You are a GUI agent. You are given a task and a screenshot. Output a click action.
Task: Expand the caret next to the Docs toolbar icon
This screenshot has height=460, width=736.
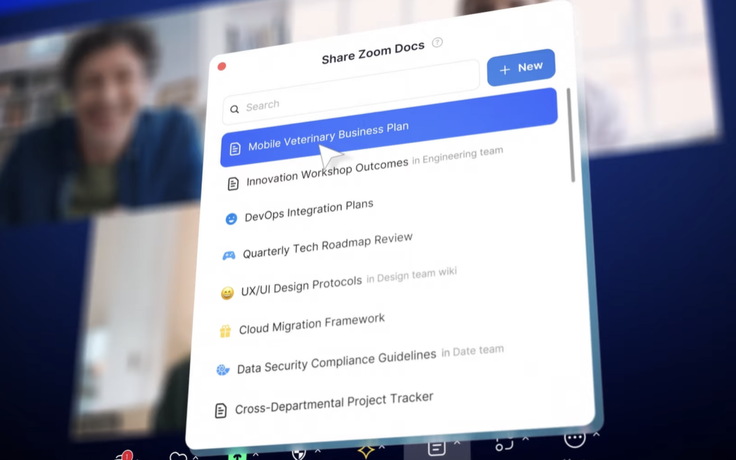coord(456,442)
